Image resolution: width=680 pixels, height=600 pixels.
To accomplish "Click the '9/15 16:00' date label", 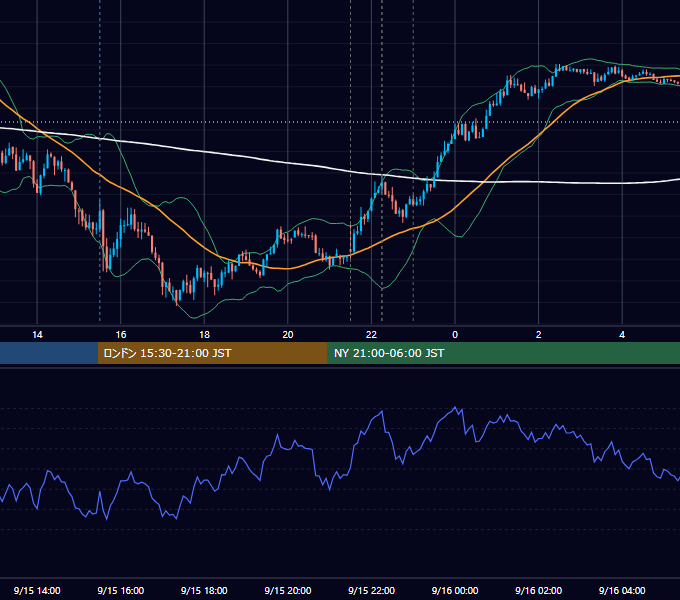I will pos(121,590).
